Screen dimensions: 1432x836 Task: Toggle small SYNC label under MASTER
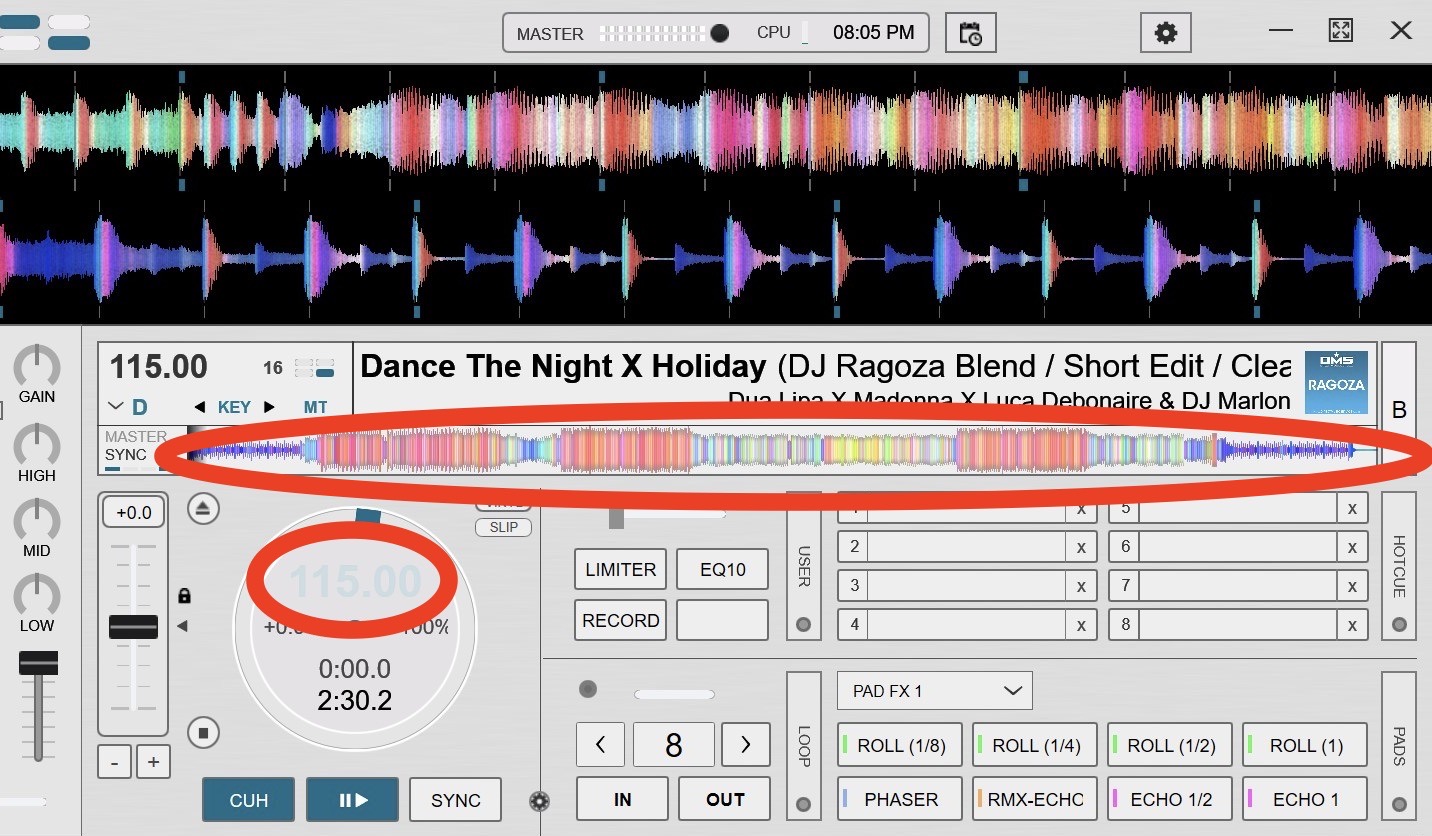126,455
